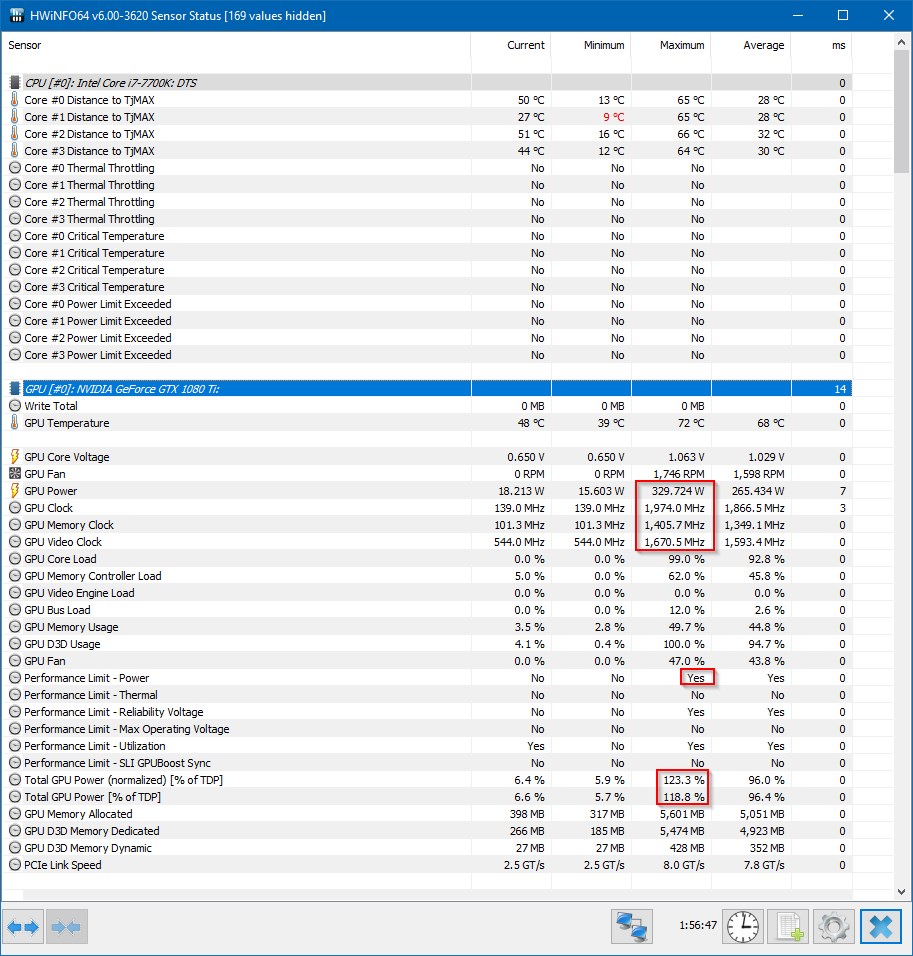Start logging with the sheet plus icon
Viewport: 913px width, 956px height.
pyautogui.click(x=789, y=927)
